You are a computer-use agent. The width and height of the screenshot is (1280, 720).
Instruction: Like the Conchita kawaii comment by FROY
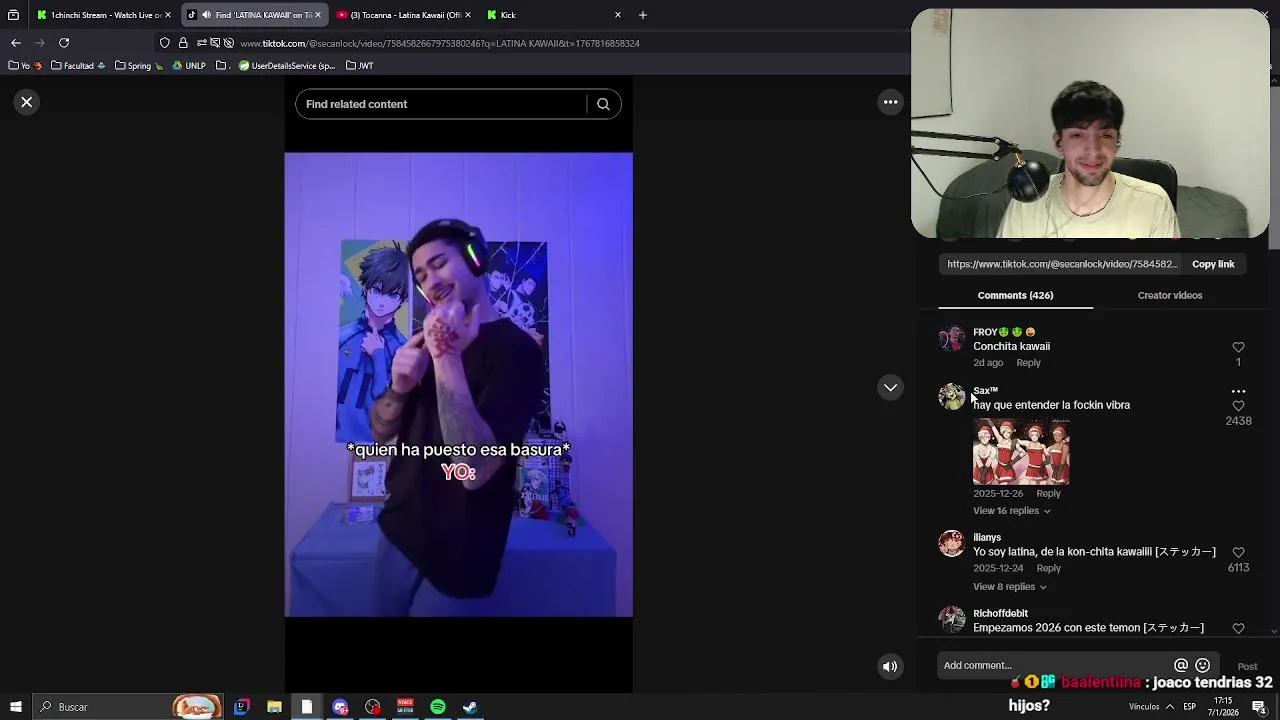pyautogui.click(x=1238, y=347)
